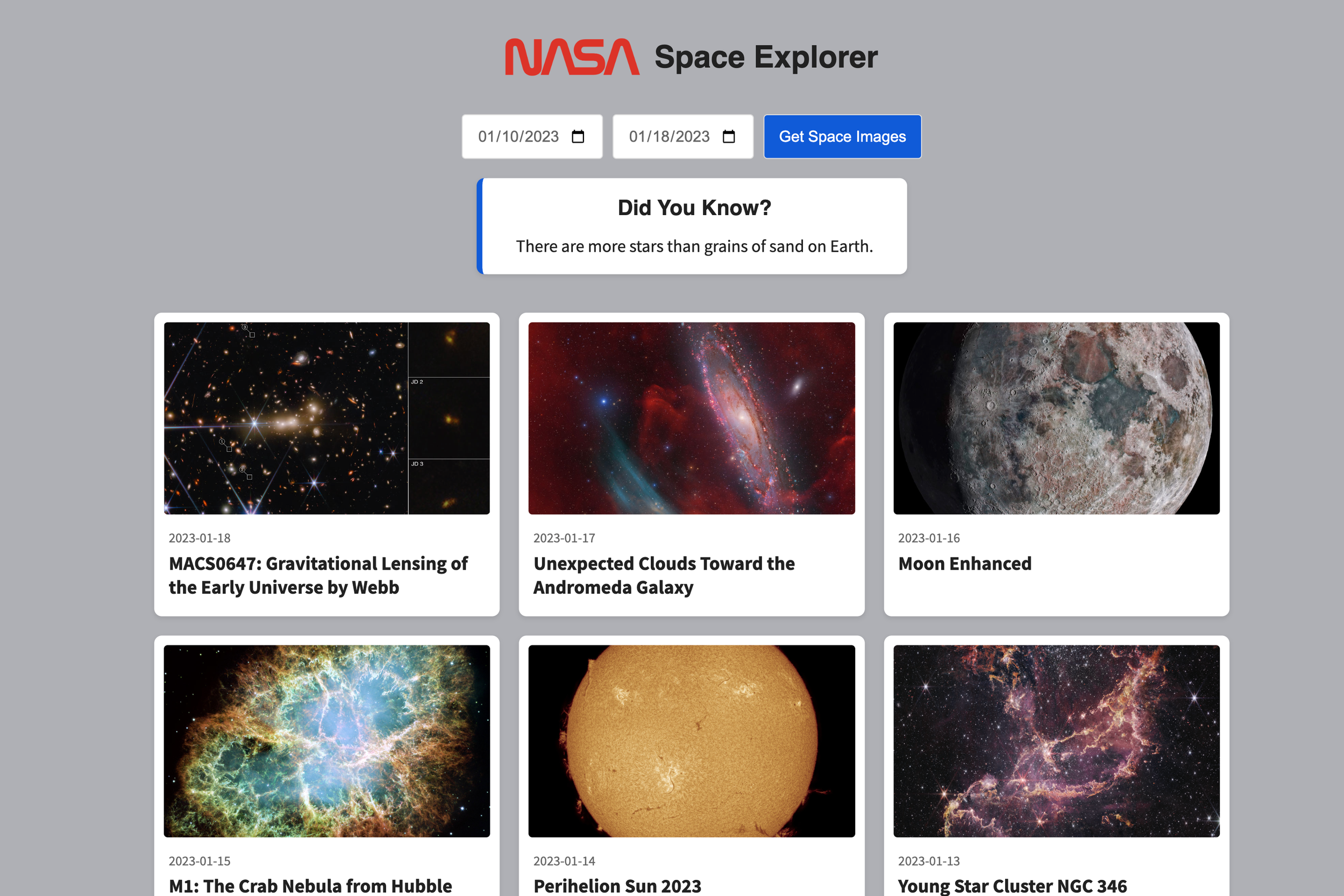Click the "Did You Know?" heading
1344x896 pixels.
coord(694,208)
